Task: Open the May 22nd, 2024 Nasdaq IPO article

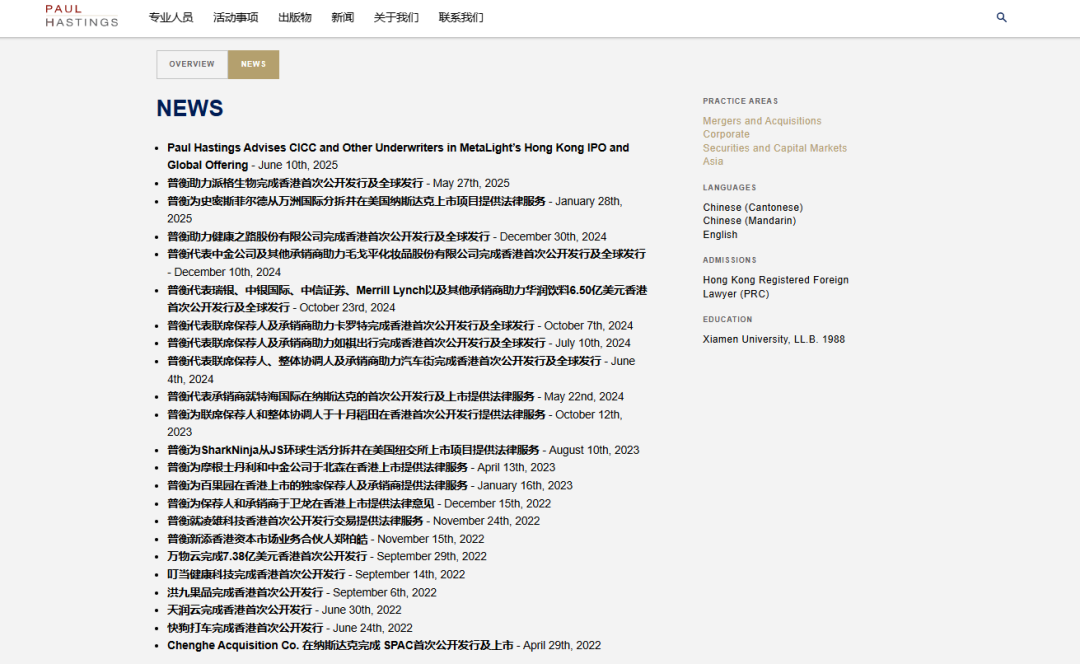Action: 351,397
